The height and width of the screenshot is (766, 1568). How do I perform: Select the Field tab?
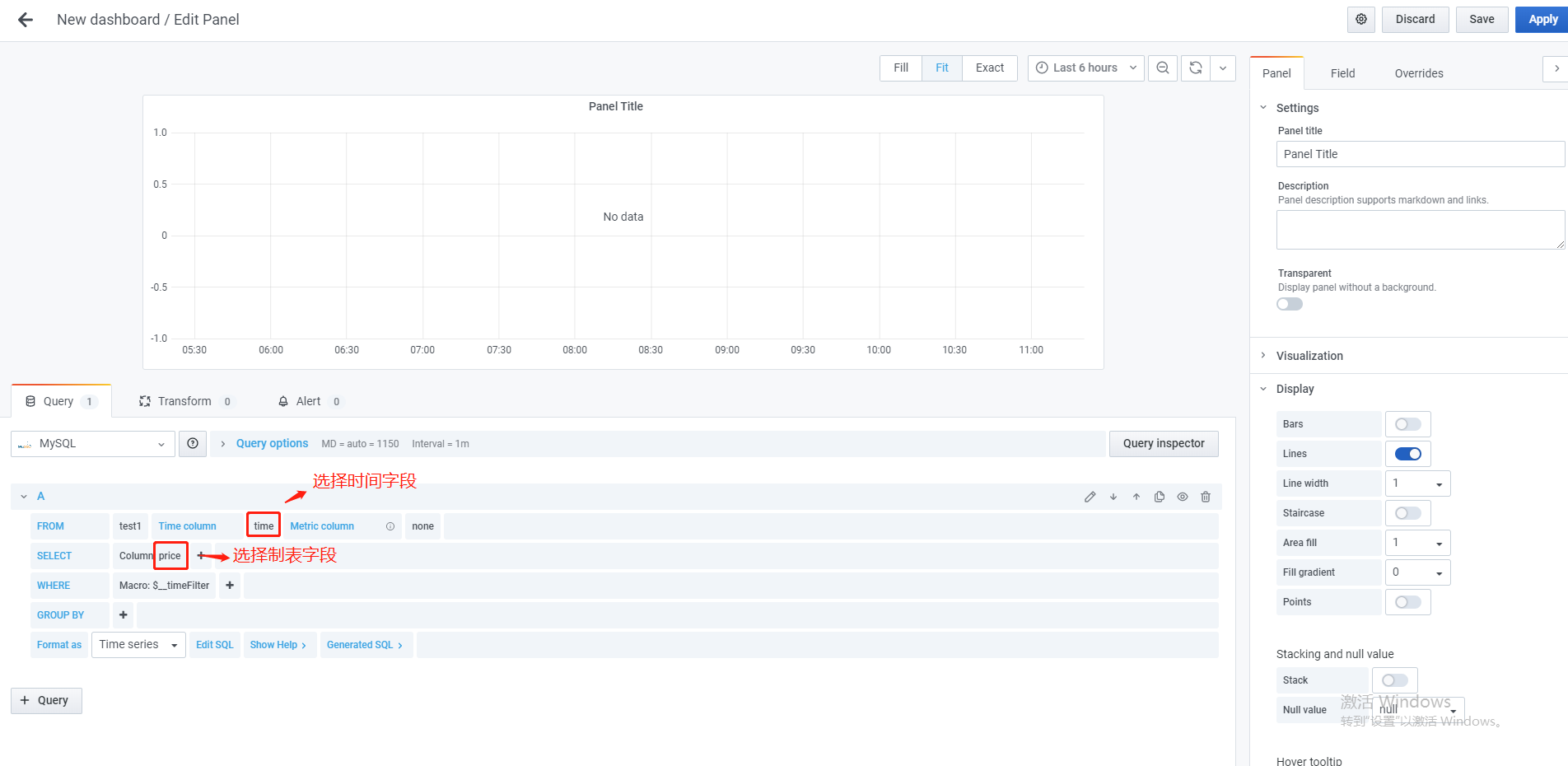coord(1342,73)
